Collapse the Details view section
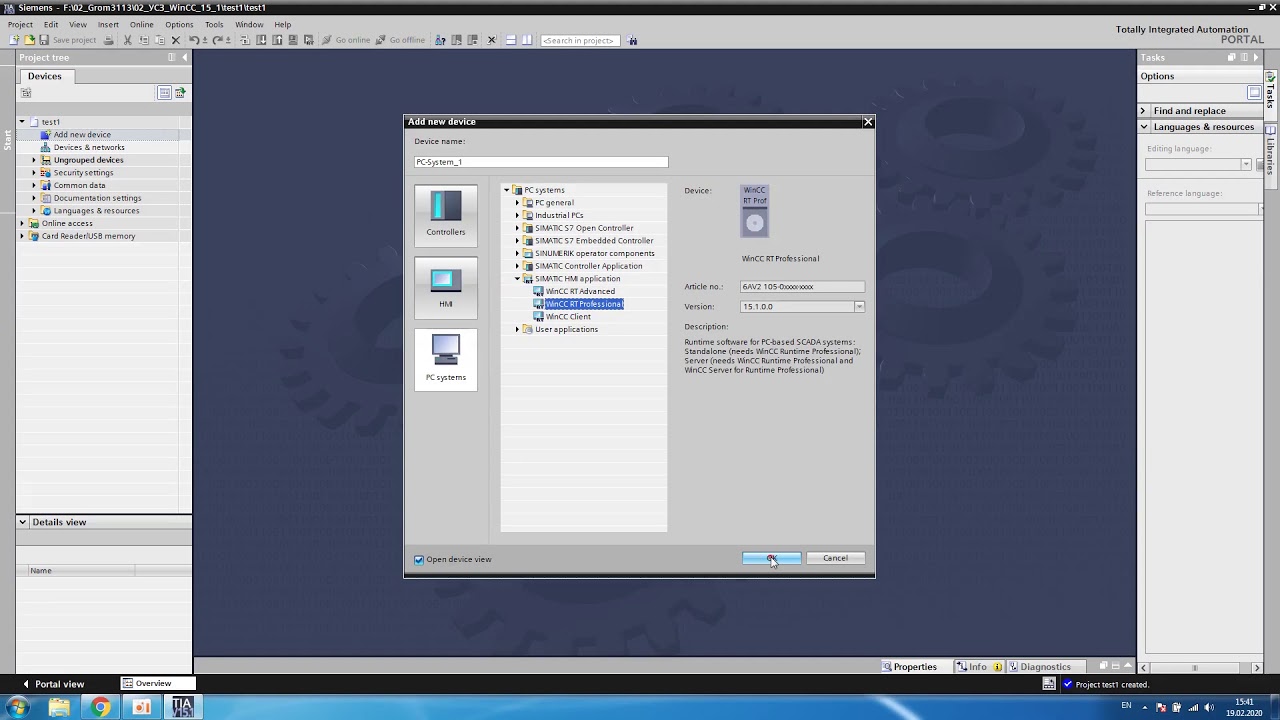Viewport: 1280px width, 720px height. click(x=22, y=522)
